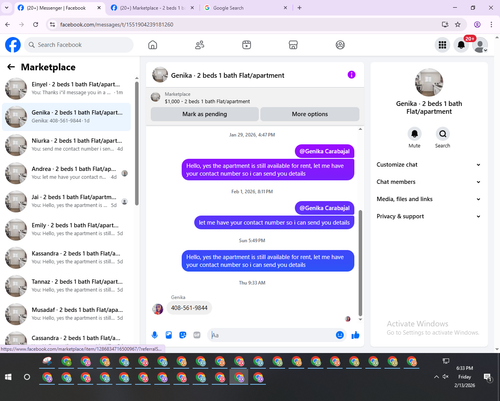500x401 pixels.
Task: Open the account profile menu
Action: [480, 45]
